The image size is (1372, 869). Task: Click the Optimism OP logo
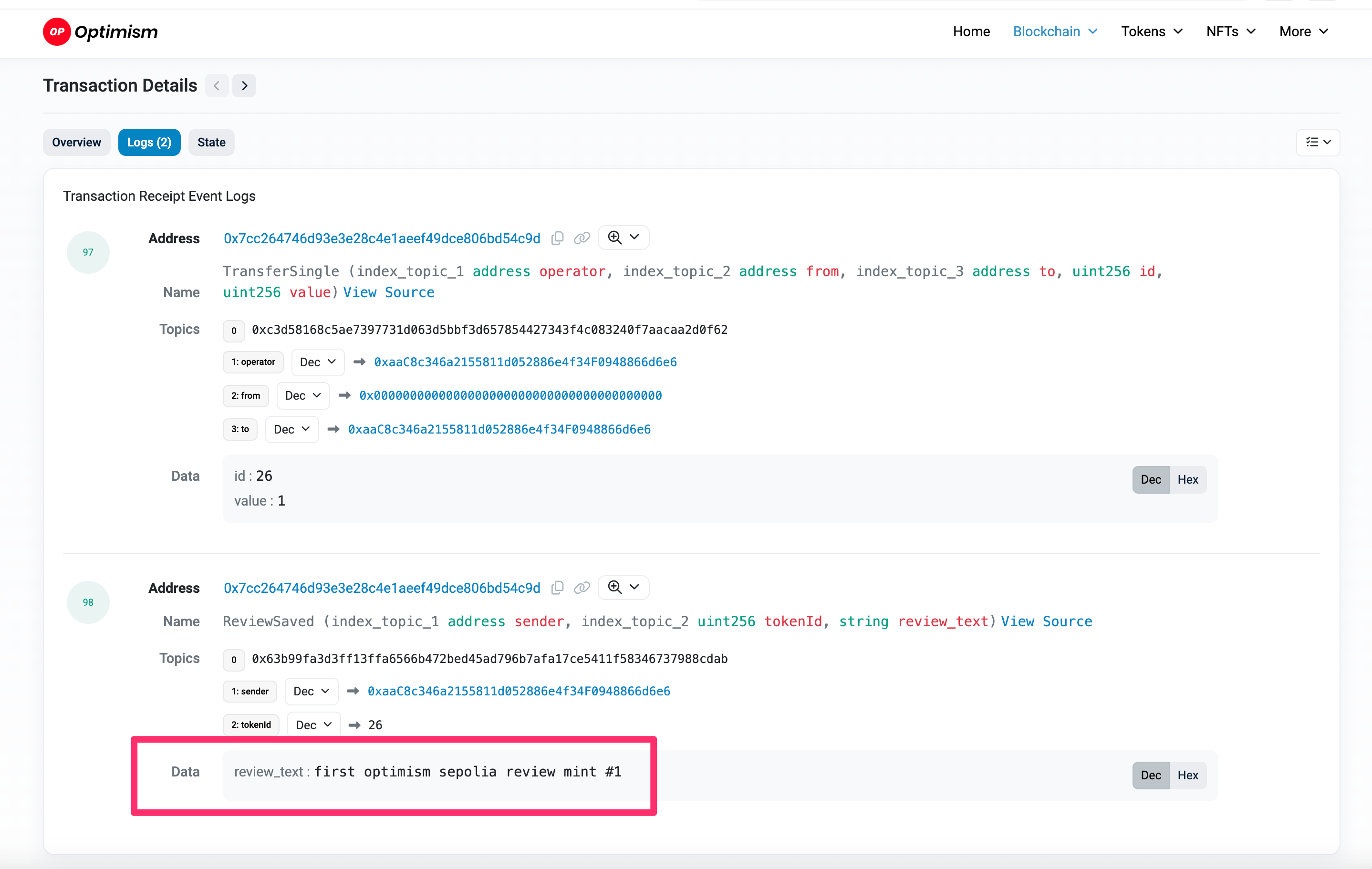100,31
